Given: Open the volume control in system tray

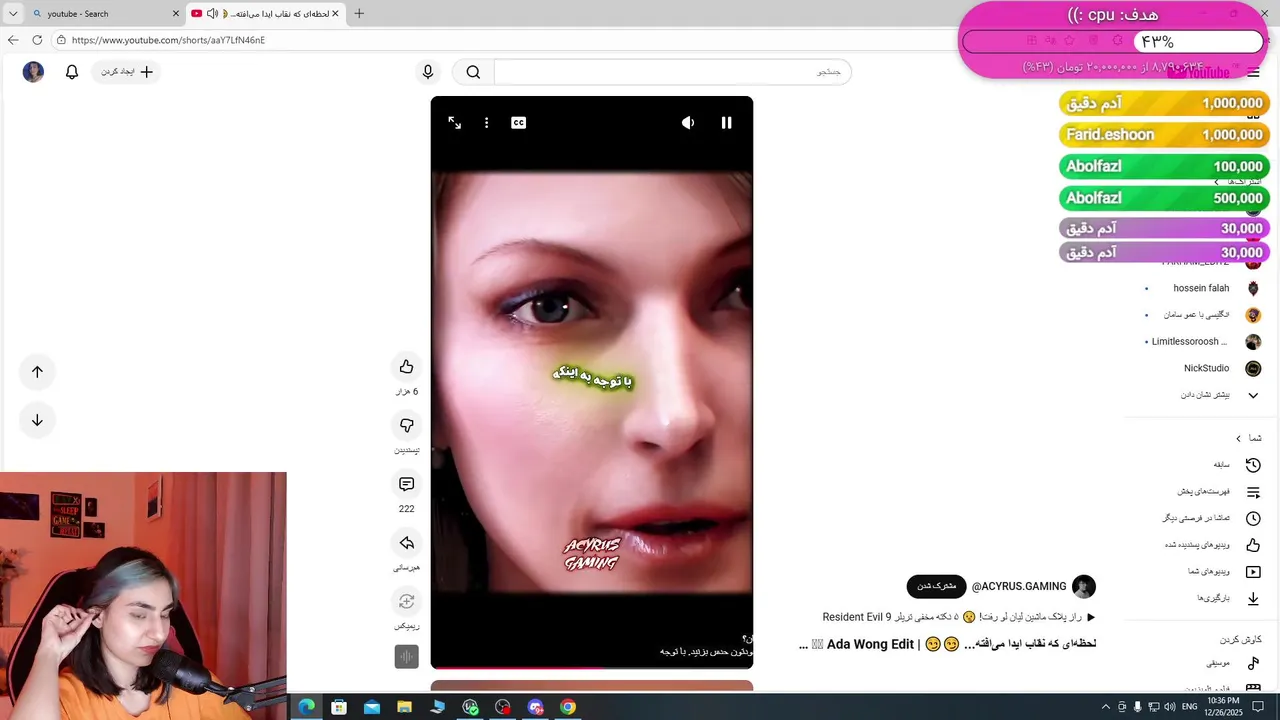Looking at the screenshot, I should [1169, 707].
